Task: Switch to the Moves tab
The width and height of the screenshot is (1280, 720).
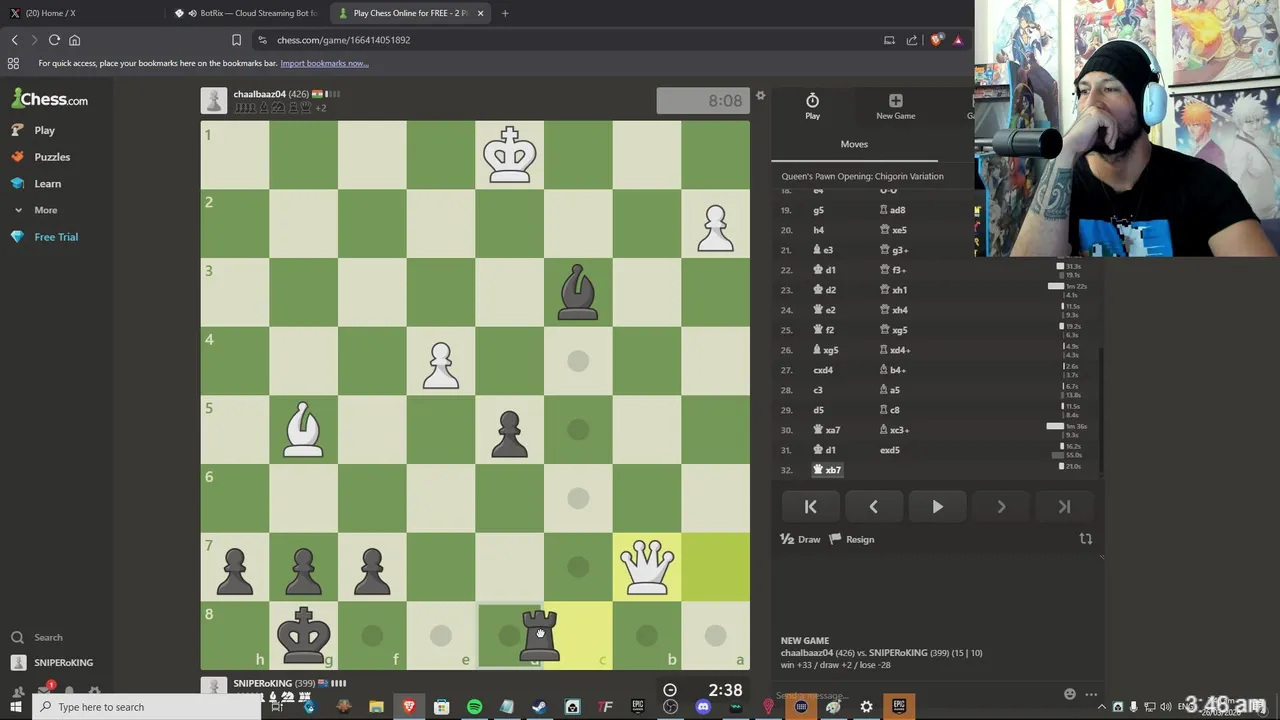Action: point(854,144)
